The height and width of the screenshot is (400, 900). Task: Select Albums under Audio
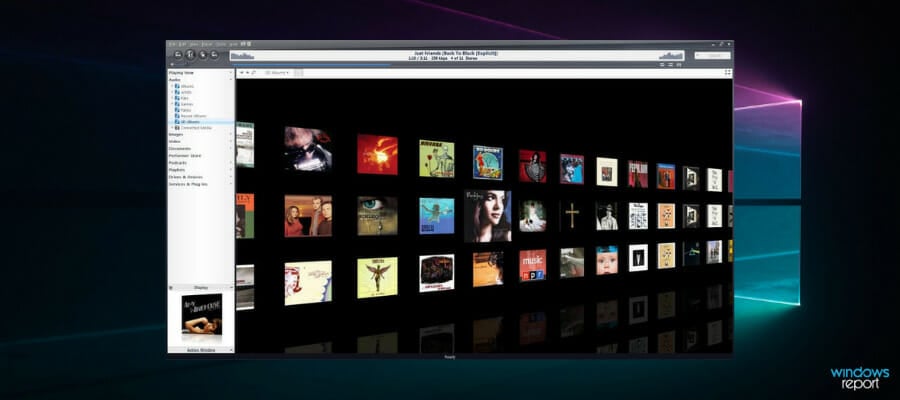click(187, 86)
